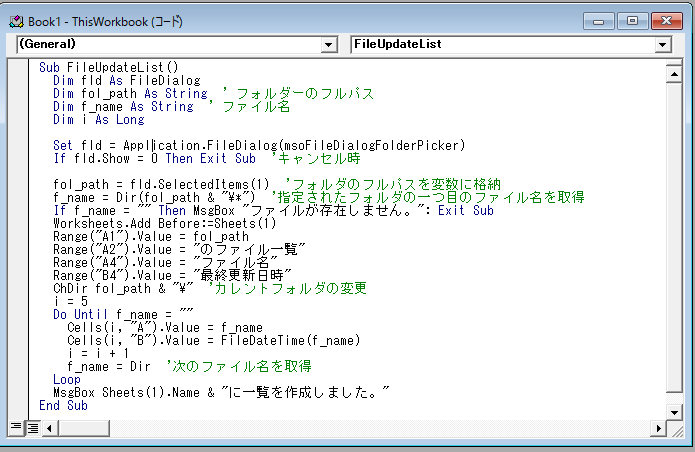
Task: Click the horizontal scrollbar left arrow
Action: 50,428
